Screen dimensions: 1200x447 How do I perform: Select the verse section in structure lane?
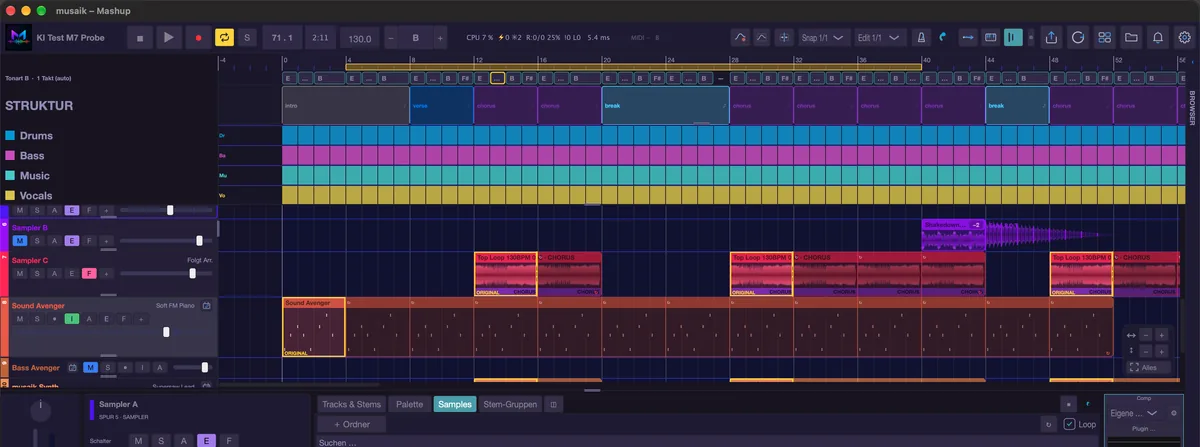tap(441, 105)
